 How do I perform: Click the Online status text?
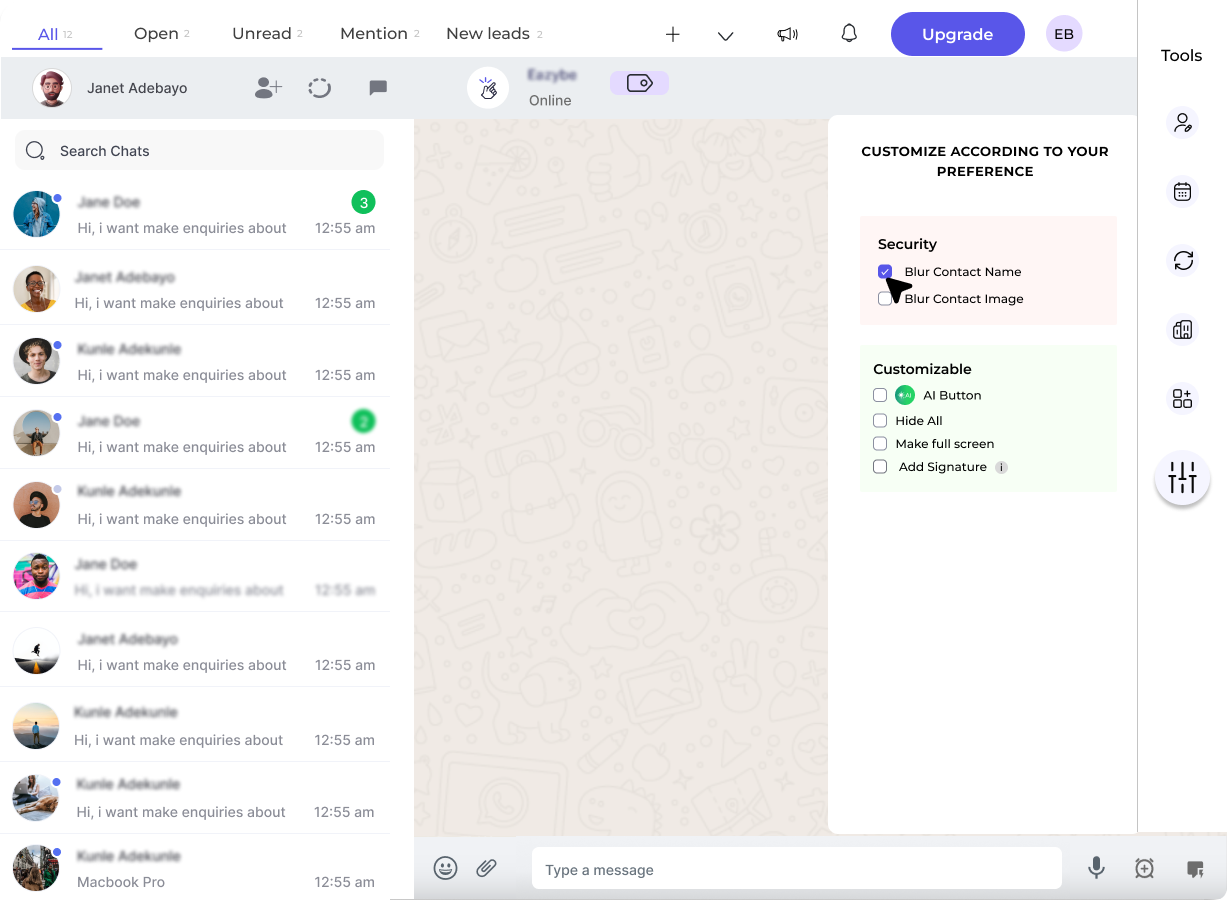pos(550,100)
